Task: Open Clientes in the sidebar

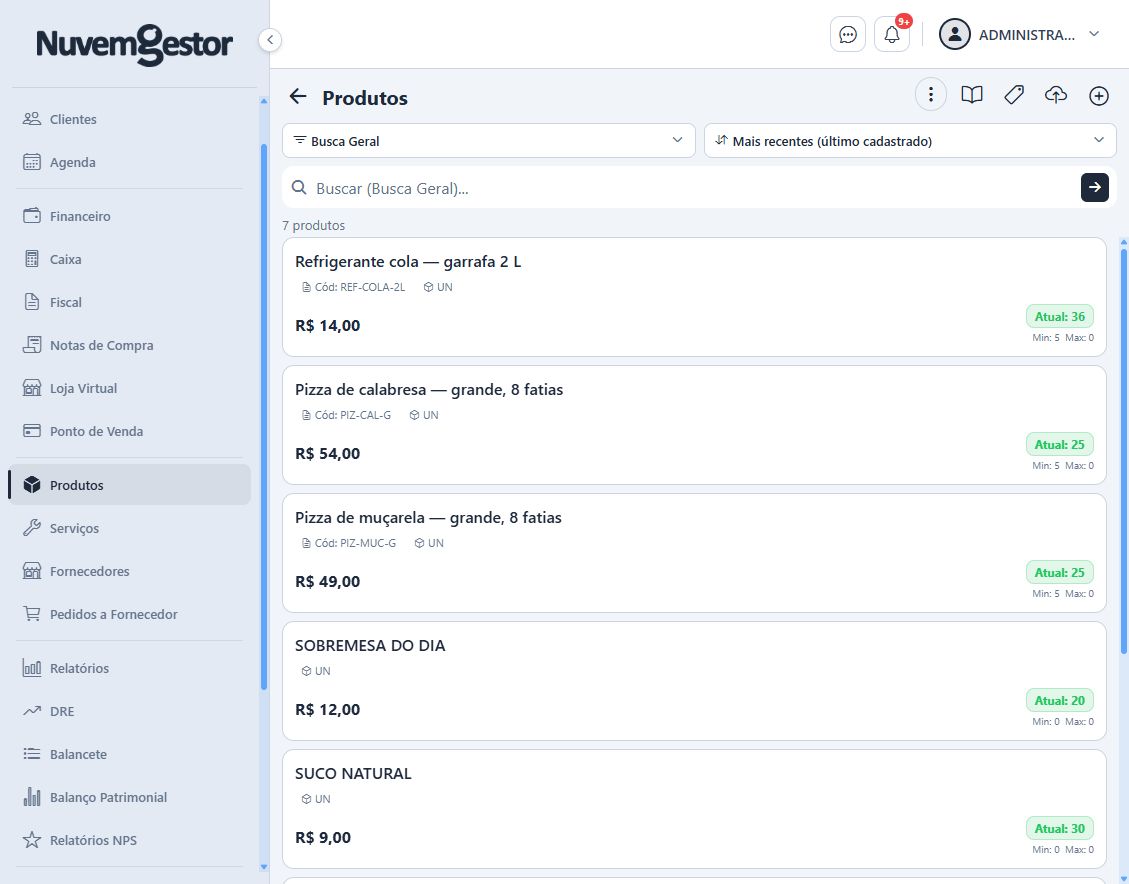Action: (130, 119)
